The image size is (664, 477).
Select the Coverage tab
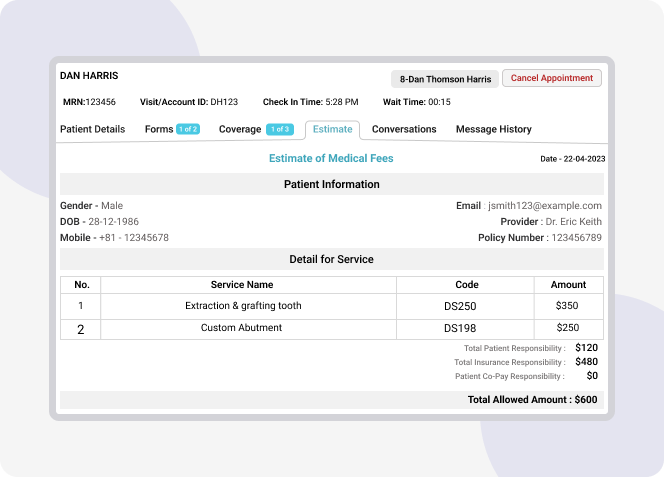(x=240, y=129)
